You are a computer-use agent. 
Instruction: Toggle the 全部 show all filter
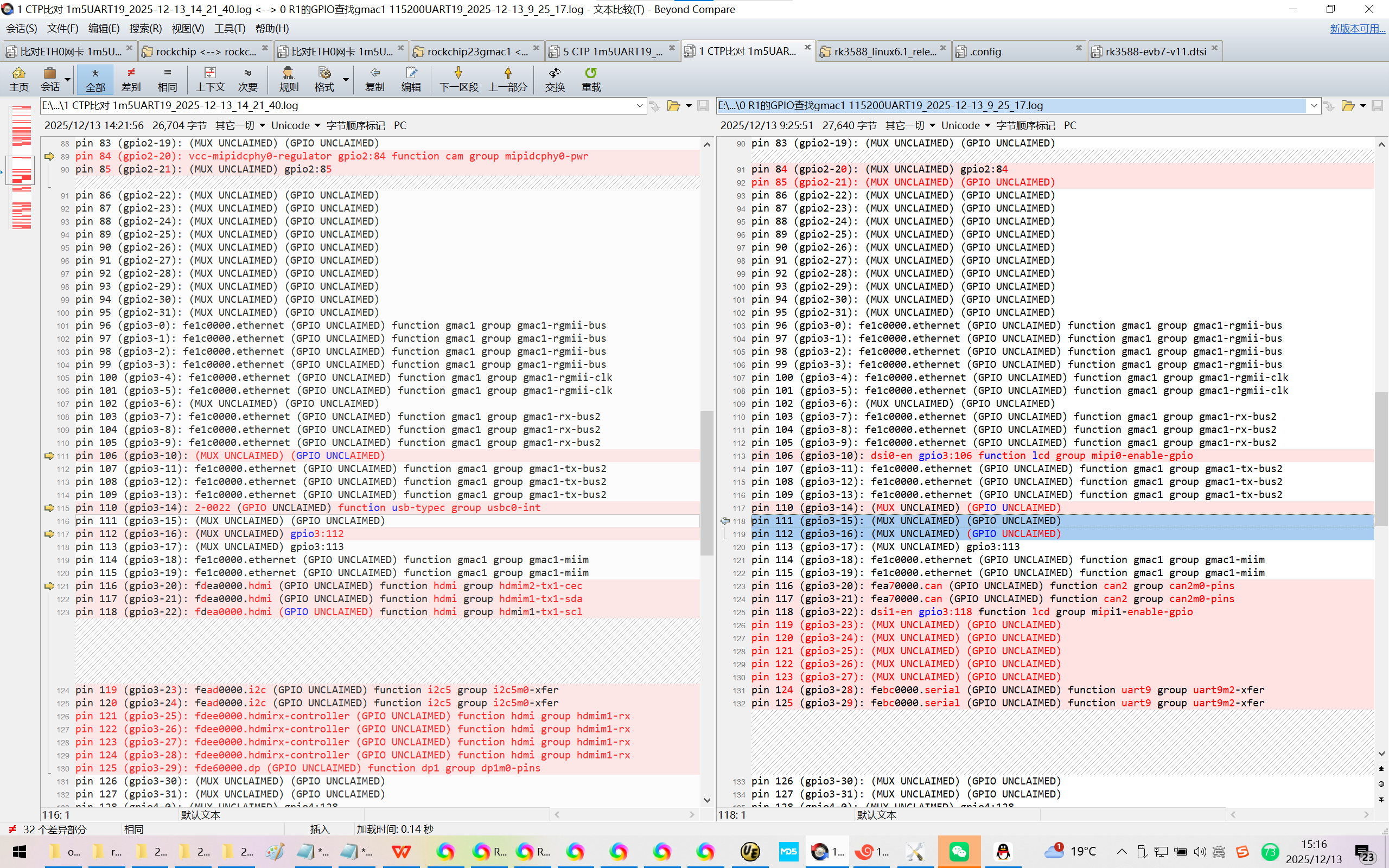[95, 79]
